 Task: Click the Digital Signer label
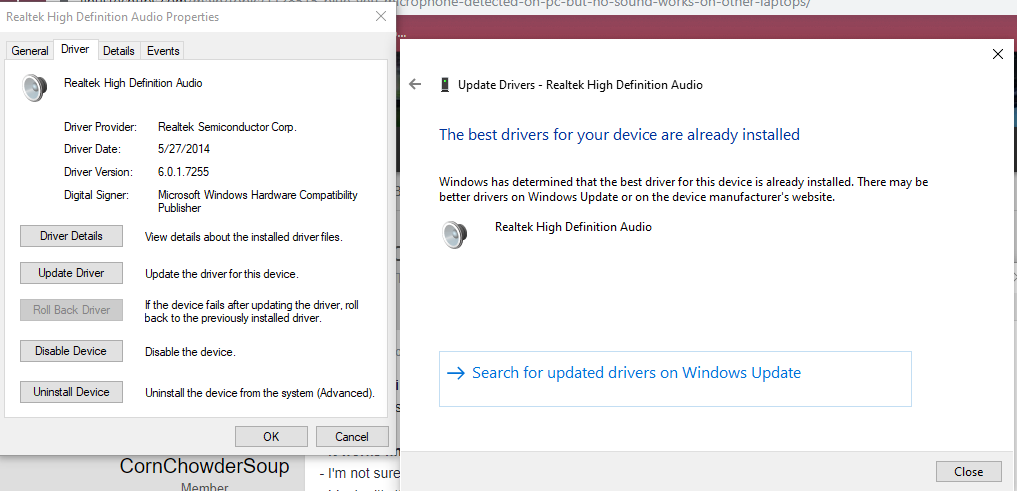(x=97, y=195)
